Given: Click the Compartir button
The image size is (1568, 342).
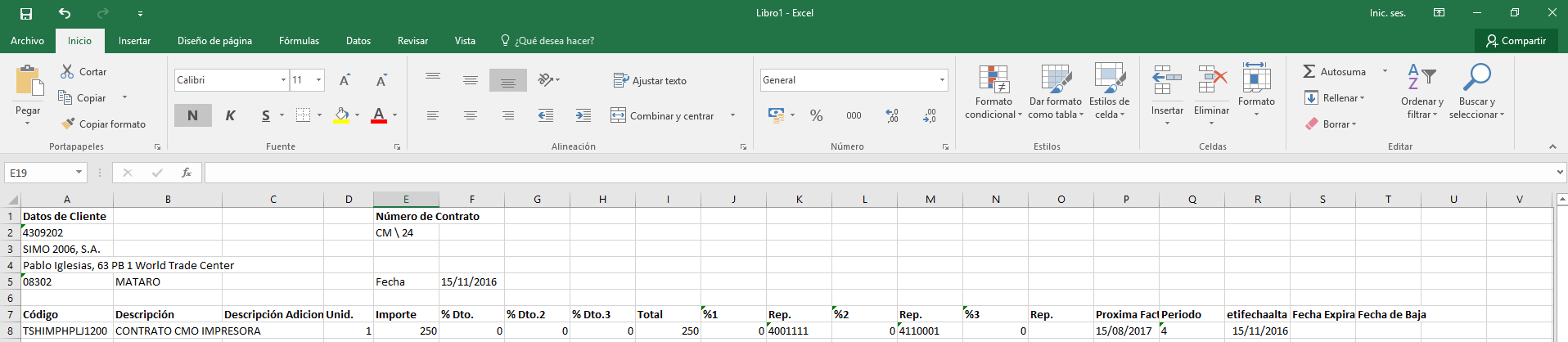Looking at the screenshot, I should tap(1516, 41).
